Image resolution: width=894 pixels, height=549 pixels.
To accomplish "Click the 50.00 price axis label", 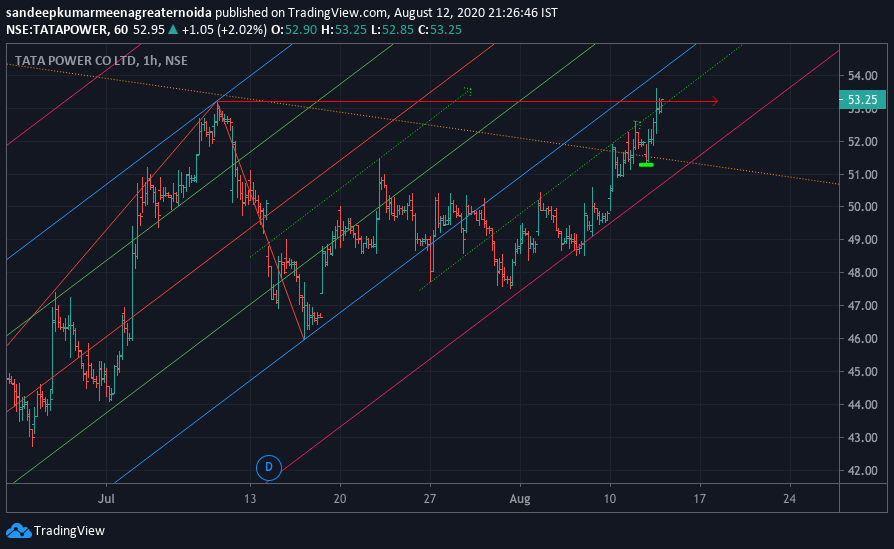I will click(863, 207).
